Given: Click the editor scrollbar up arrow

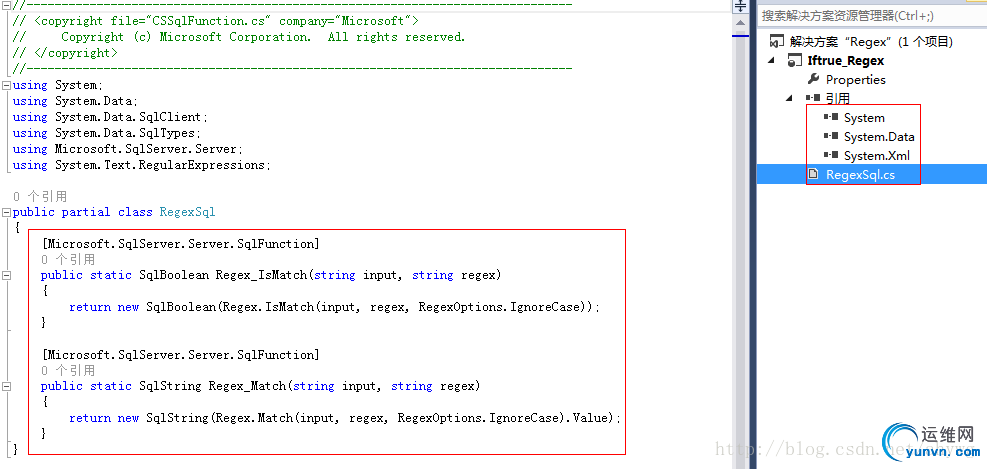Looking at the screenshot, I should click(x=740, y=21).
